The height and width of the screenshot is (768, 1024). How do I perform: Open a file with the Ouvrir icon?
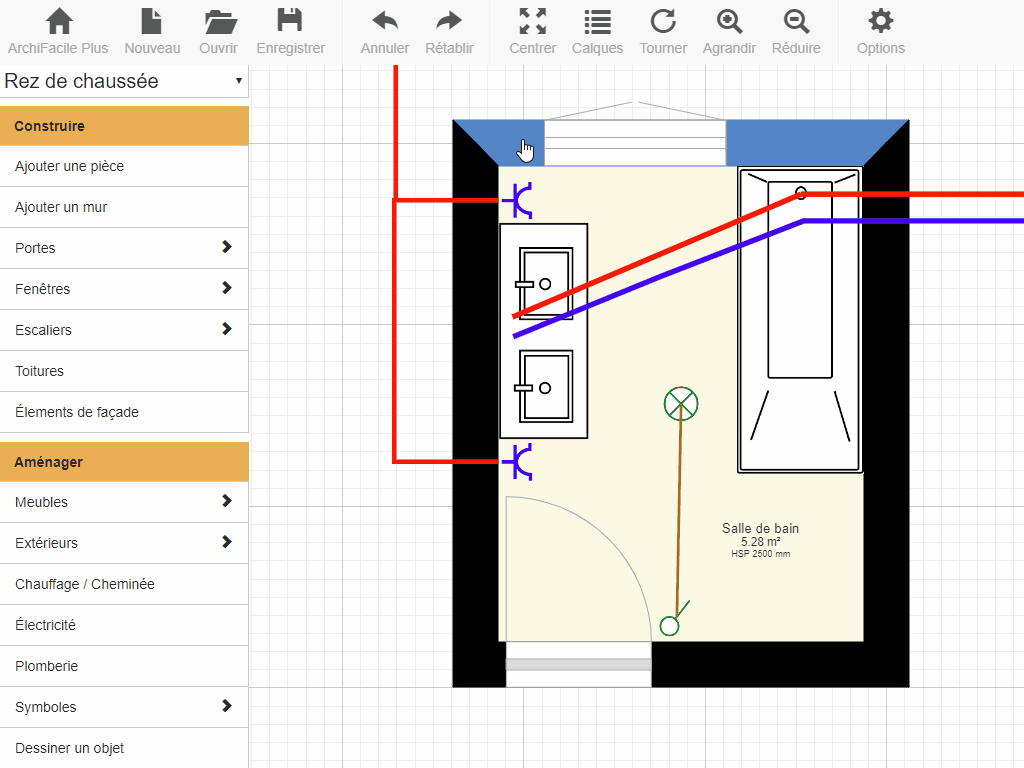click(218, 31)
